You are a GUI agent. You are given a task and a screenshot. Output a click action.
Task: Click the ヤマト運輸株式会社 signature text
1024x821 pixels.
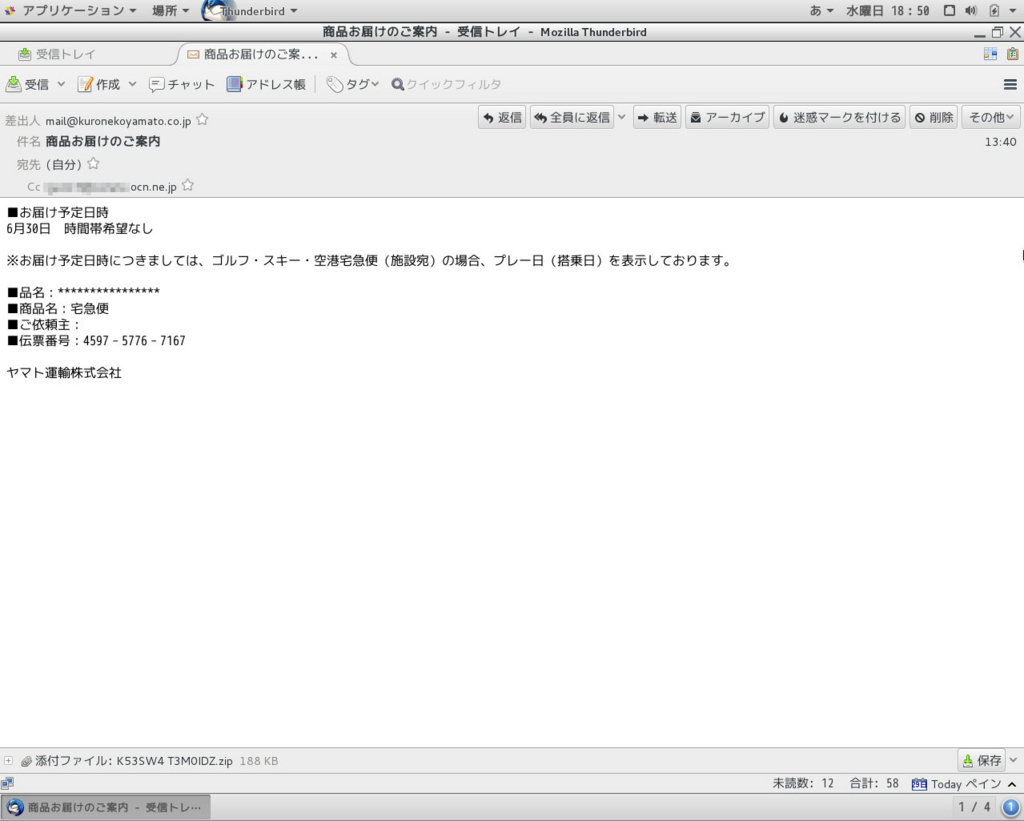click(64, 373)
